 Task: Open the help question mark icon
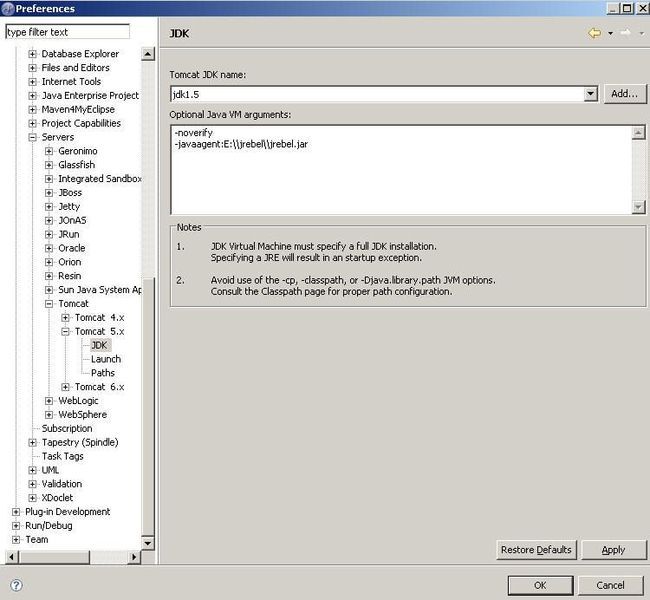[16, 585]
